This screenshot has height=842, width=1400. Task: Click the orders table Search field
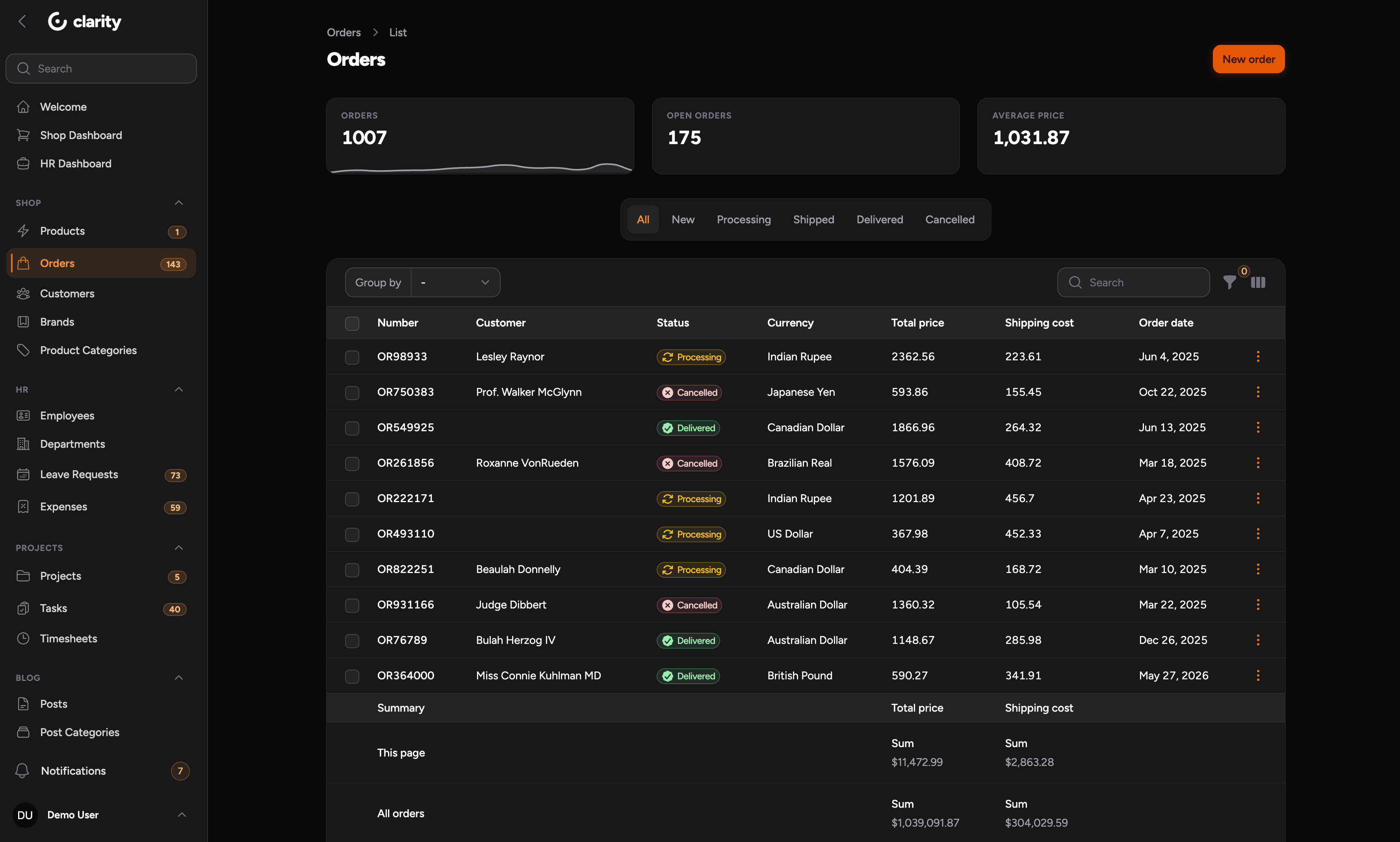[1133, 282]
